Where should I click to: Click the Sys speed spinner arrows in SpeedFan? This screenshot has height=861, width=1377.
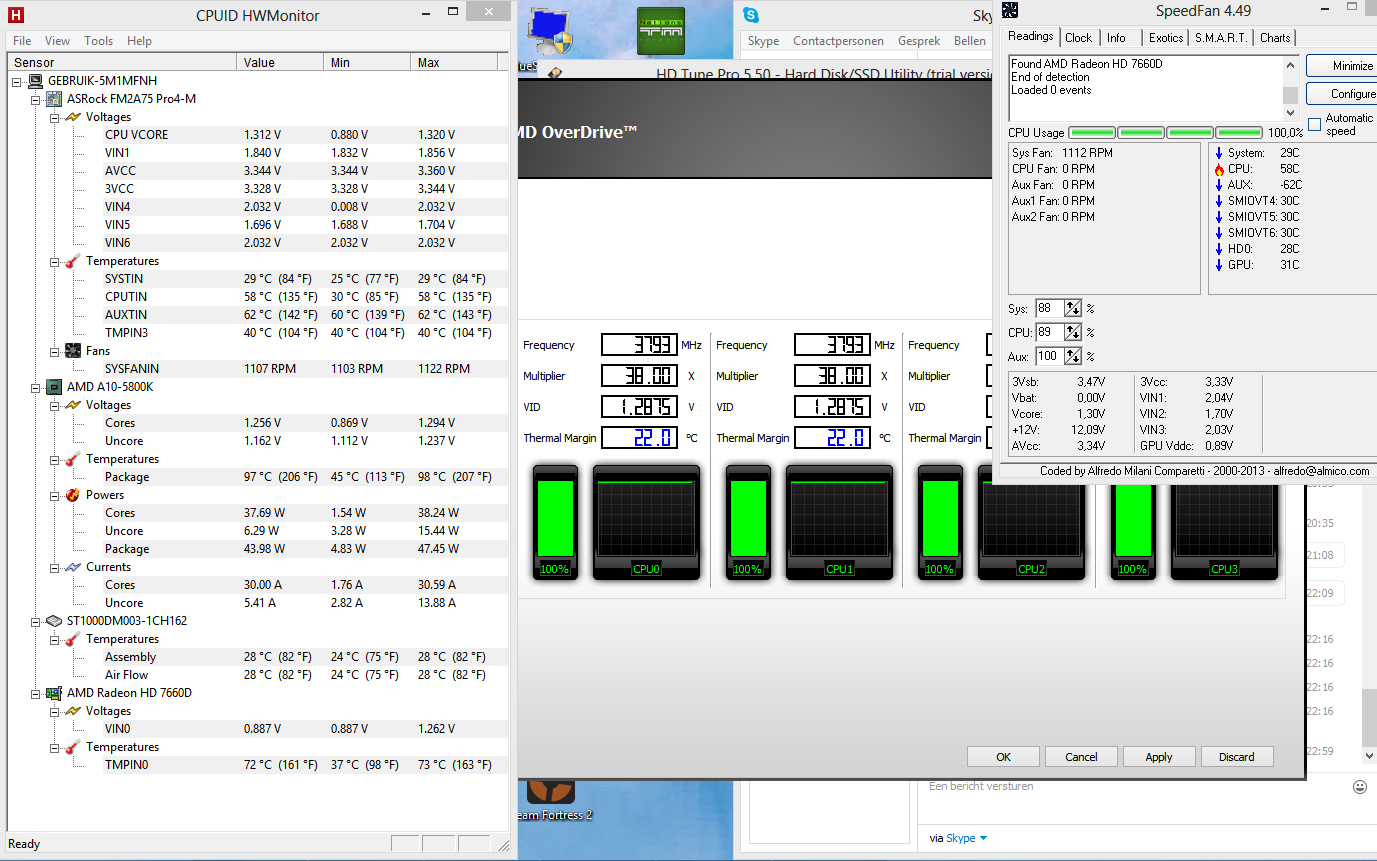(x=1073, y=308)
